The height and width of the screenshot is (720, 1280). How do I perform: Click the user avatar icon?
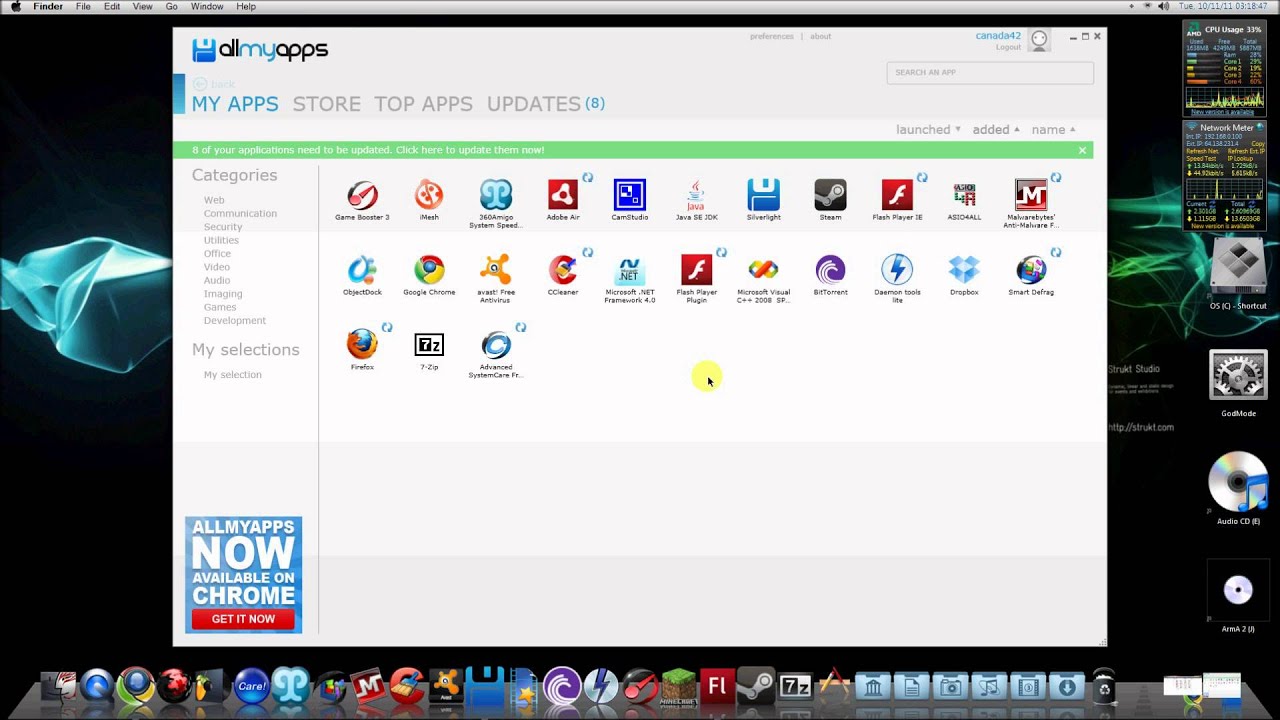1039,40
